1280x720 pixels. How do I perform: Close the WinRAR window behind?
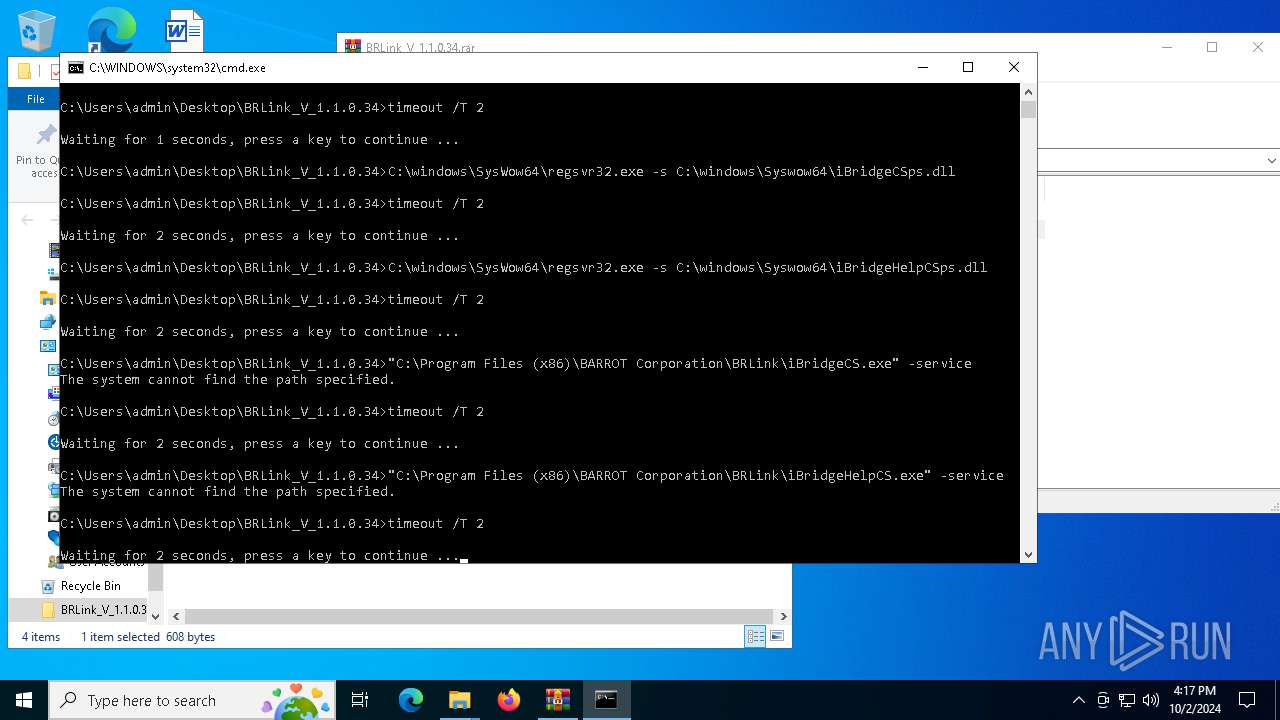coord(1258,47)
